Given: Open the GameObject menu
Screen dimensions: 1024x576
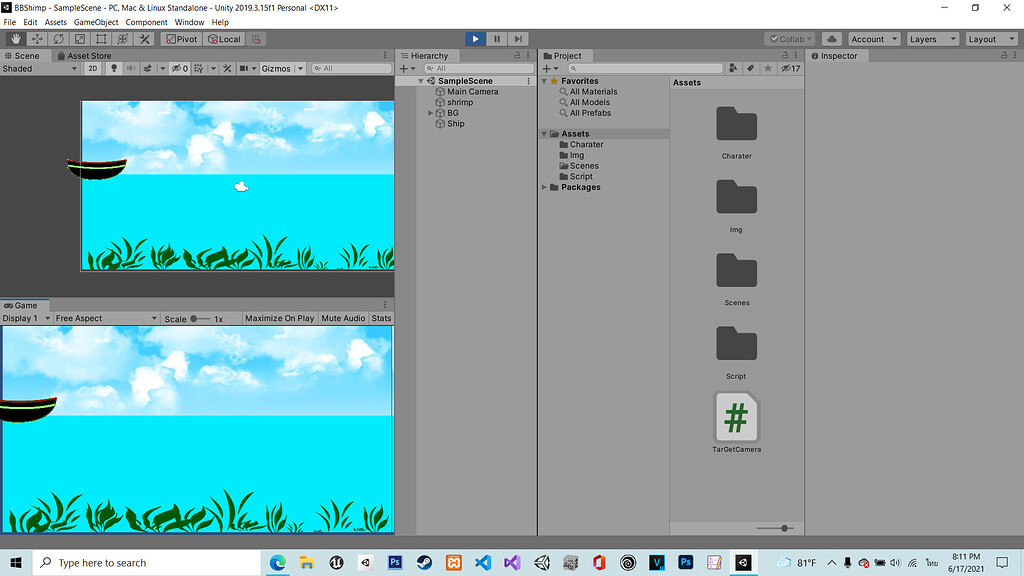Looking at the screenshot, I should tap(95, 22).
